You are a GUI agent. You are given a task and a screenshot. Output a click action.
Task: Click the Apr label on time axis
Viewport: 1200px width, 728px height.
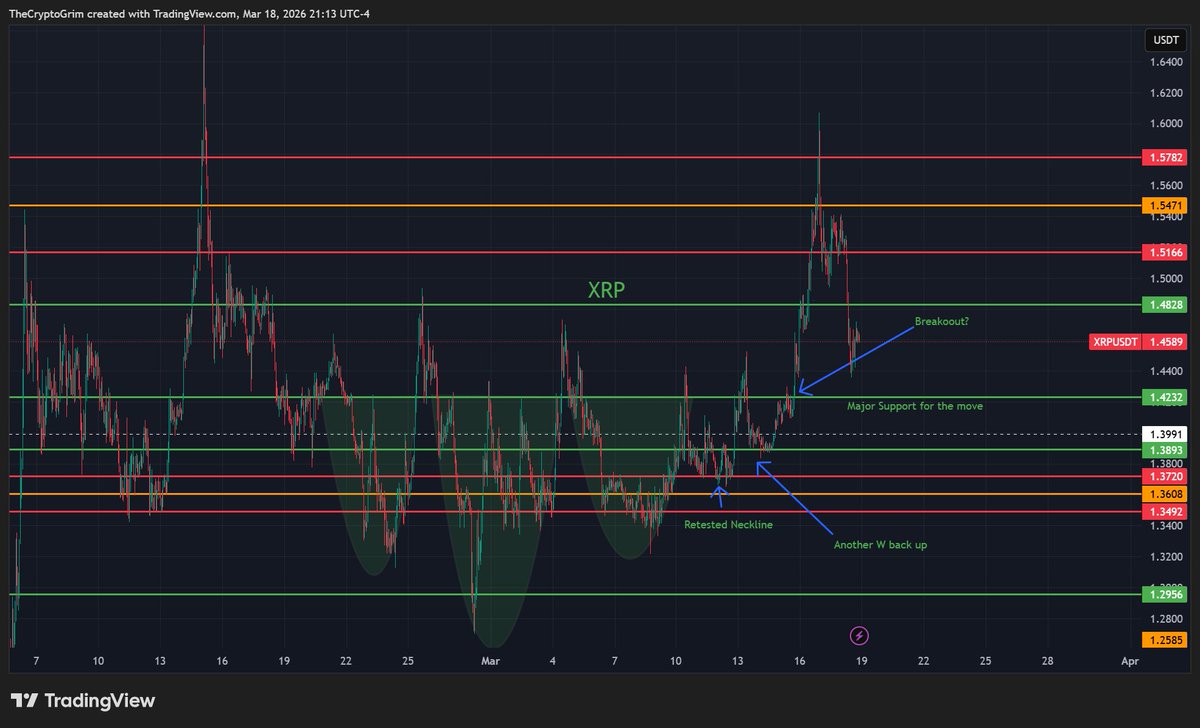pyautogui.click(x=1129, y=661)
